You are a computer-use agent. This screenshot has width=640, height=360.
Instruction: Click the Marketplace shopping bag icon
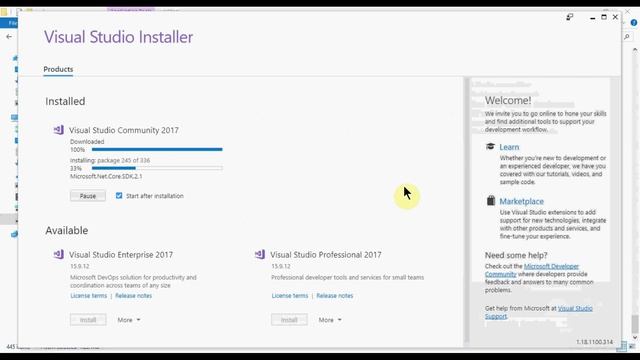click(x=491, y=200)
